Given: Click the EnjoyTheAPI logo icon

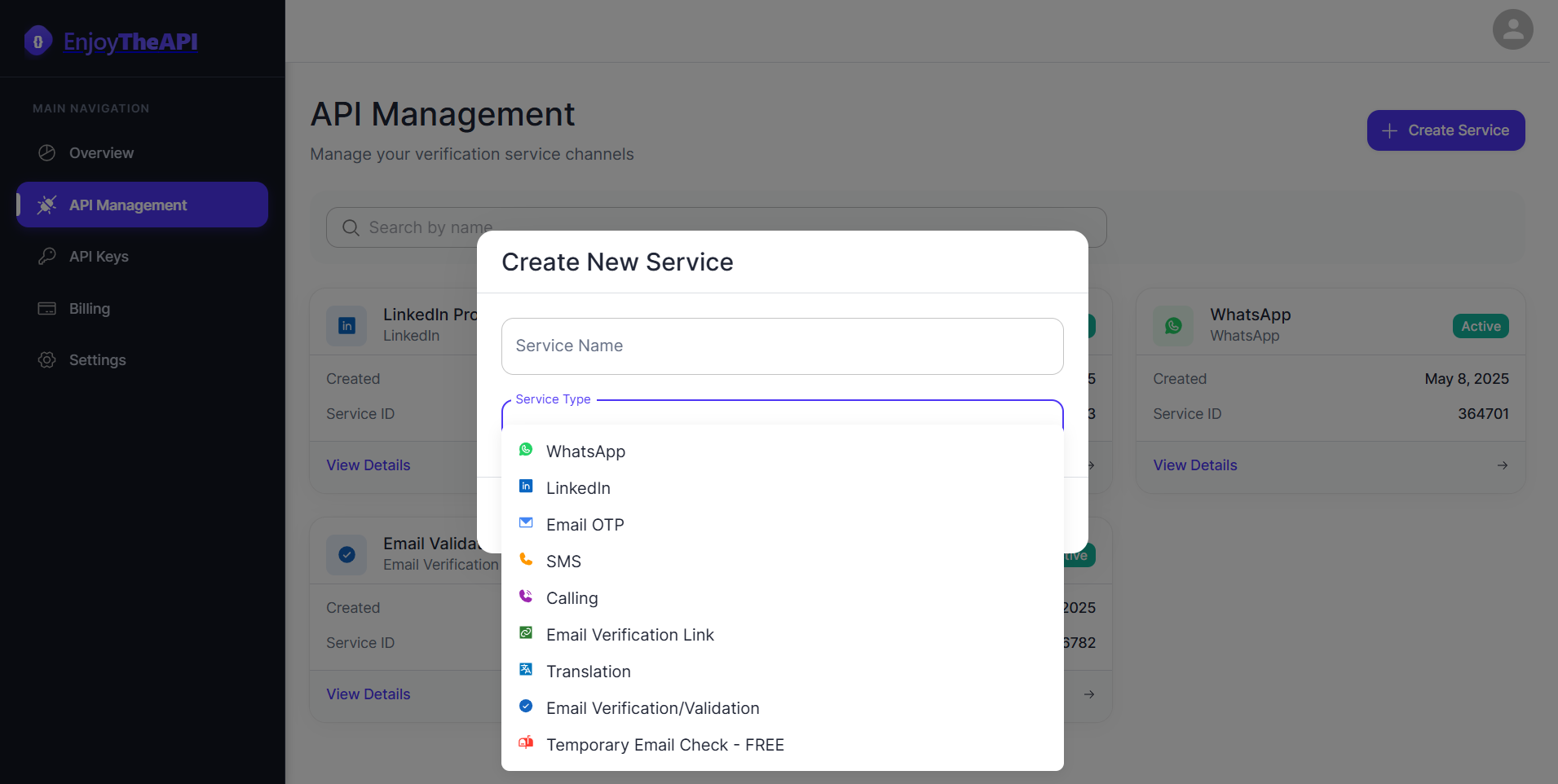Looking at the screenshot, I should point(38,41).
